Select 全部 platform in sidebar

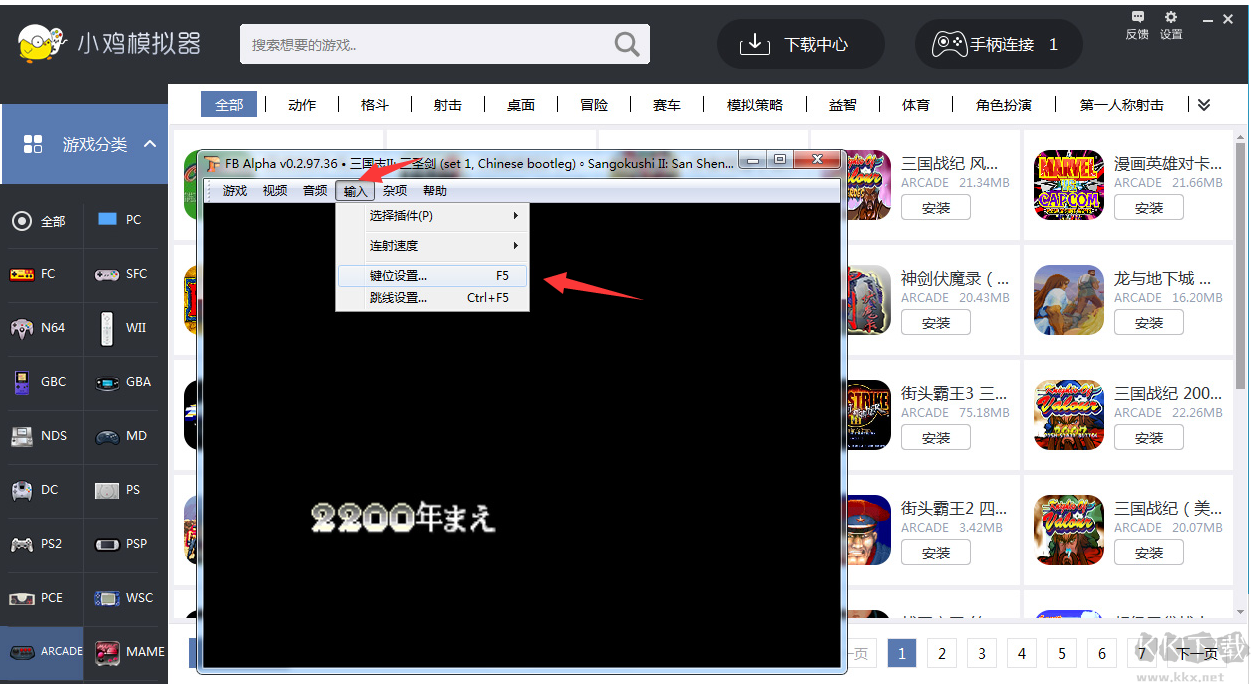tap(40, 221)
